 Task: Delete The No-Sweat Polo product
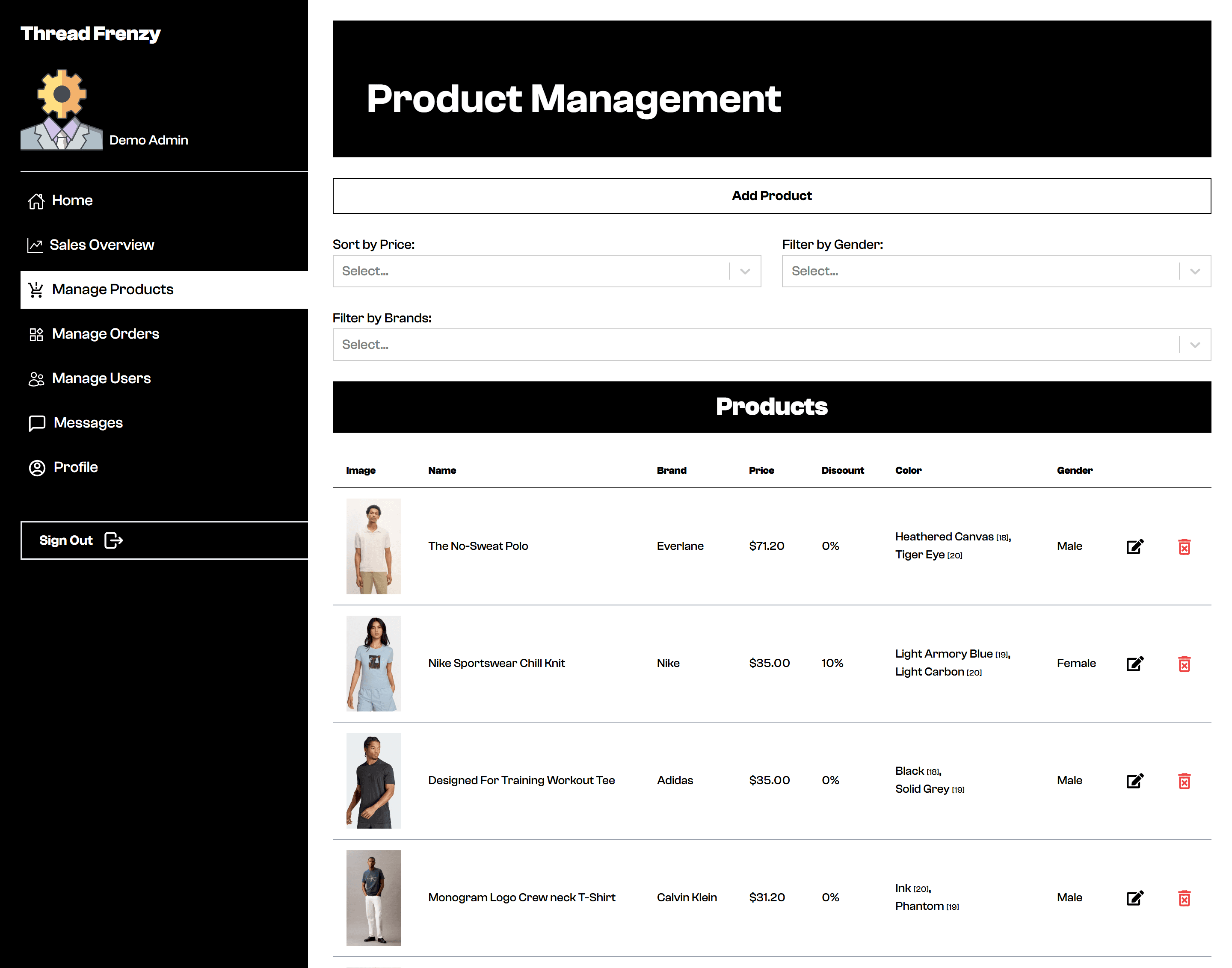click(1184, 546)
